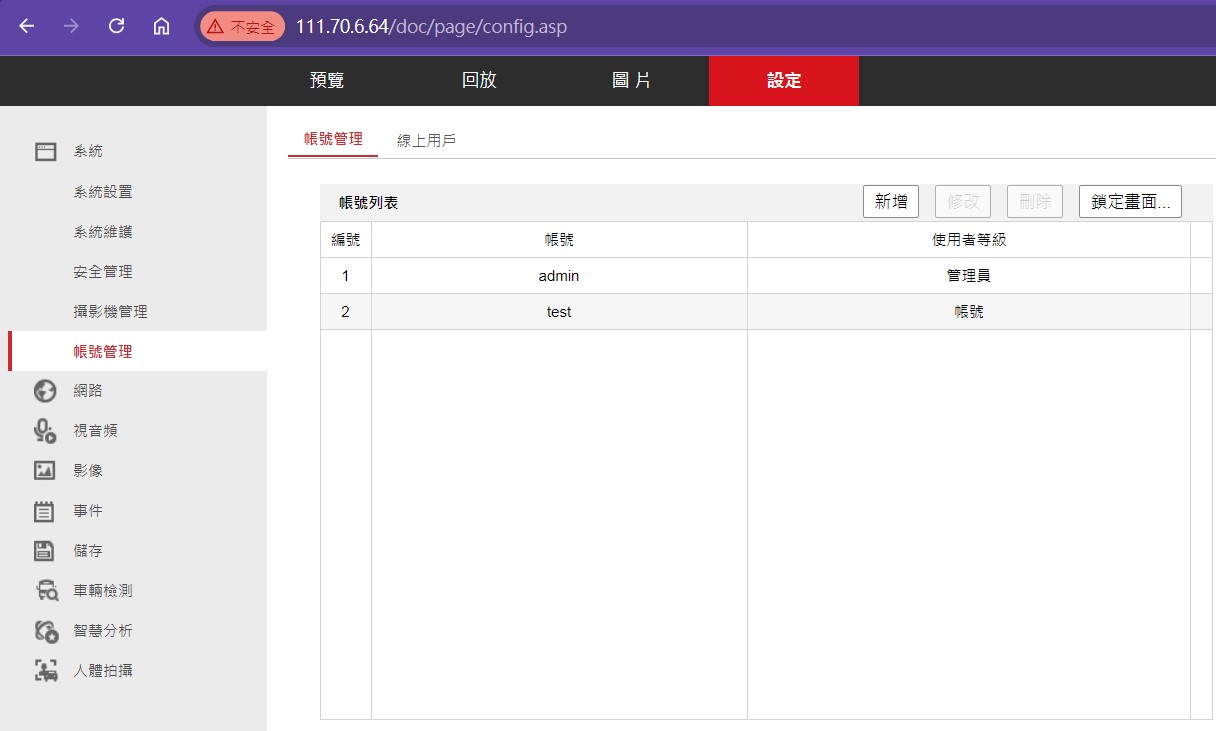Expand the 儲存 menu section
The width and height of the screenshot is (1216, 731).
coord(88,551)
